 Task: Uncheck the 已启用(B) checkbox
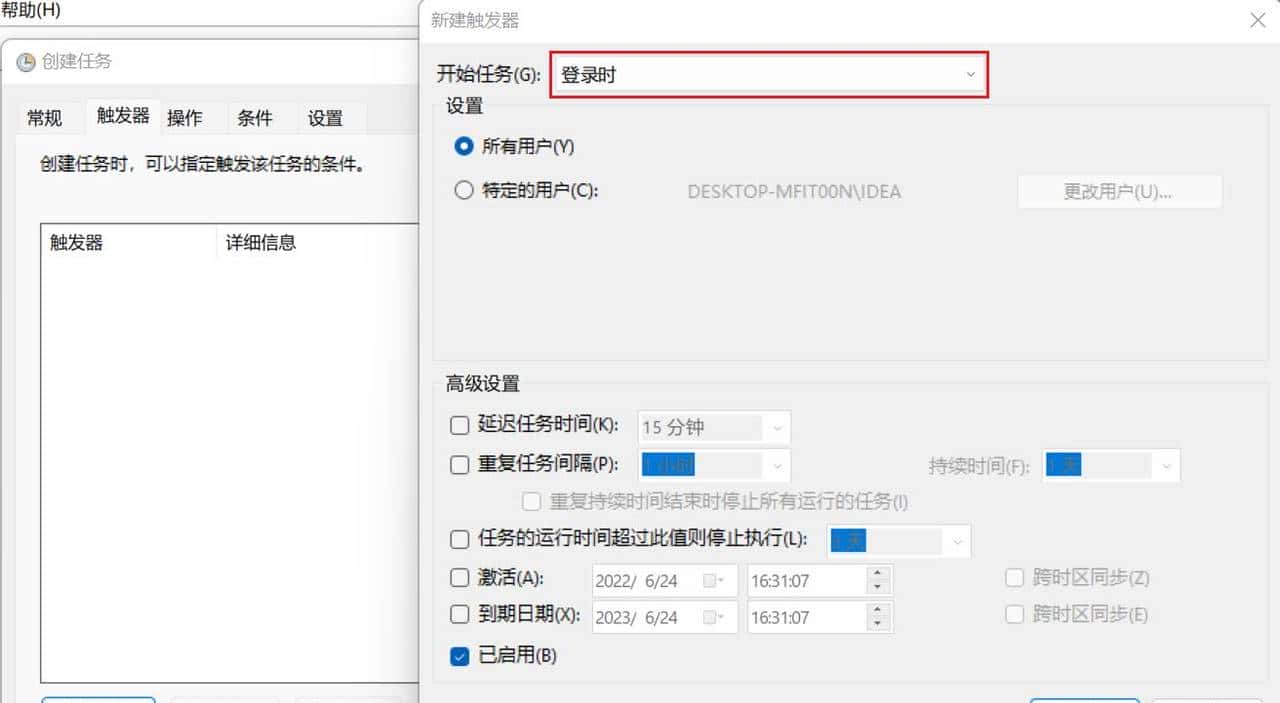pyautogui.click(x=459, y=655)
